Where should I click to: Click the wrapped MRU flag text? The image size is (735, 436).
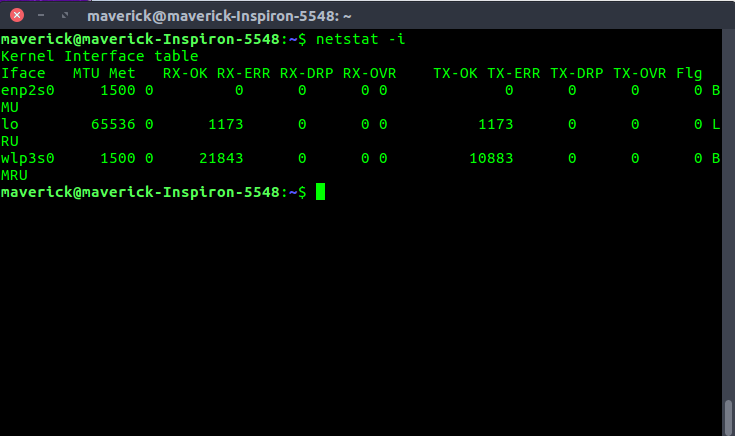(14, 175)
